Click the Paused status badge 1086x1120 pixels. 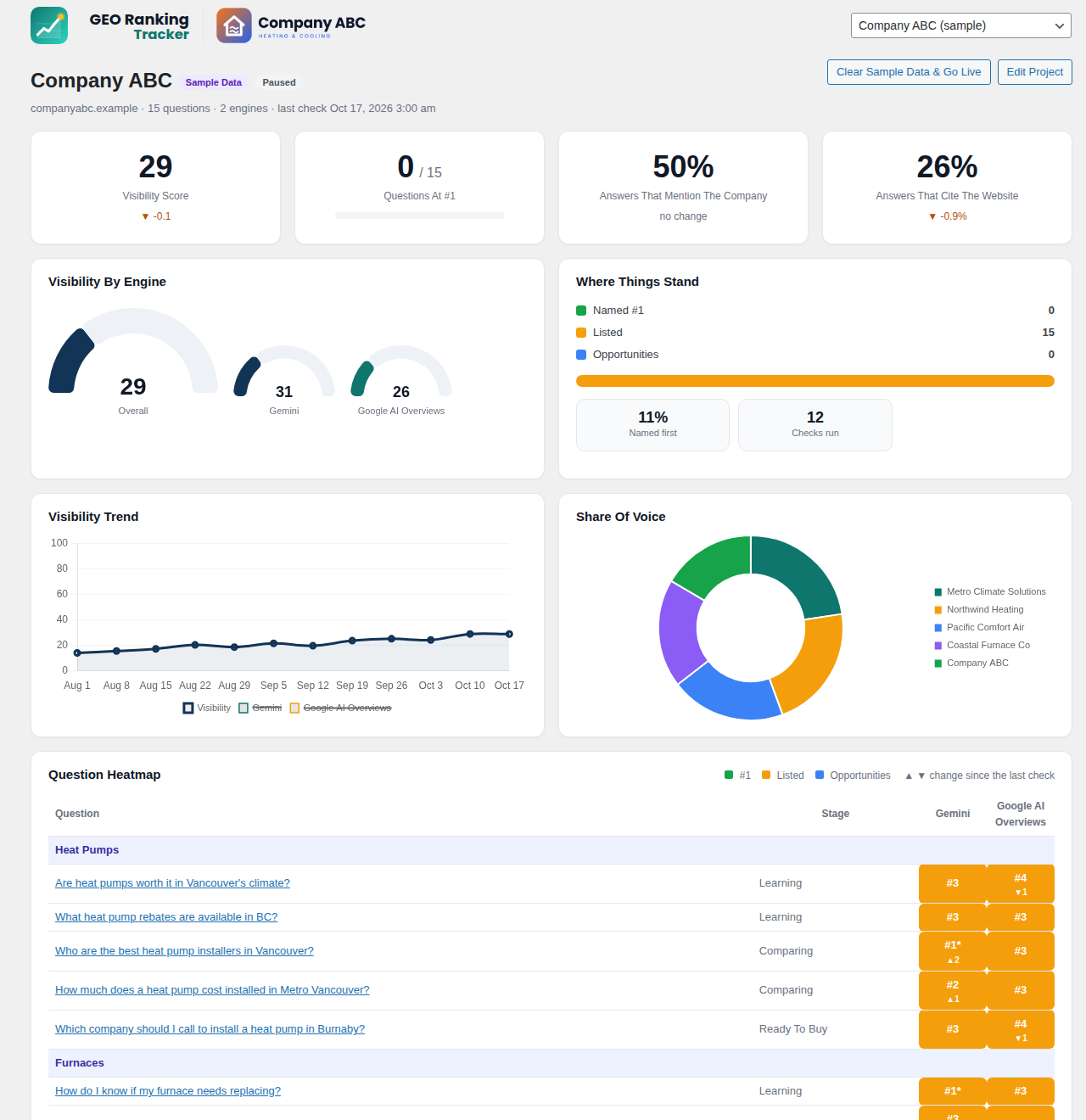[279, 82]
